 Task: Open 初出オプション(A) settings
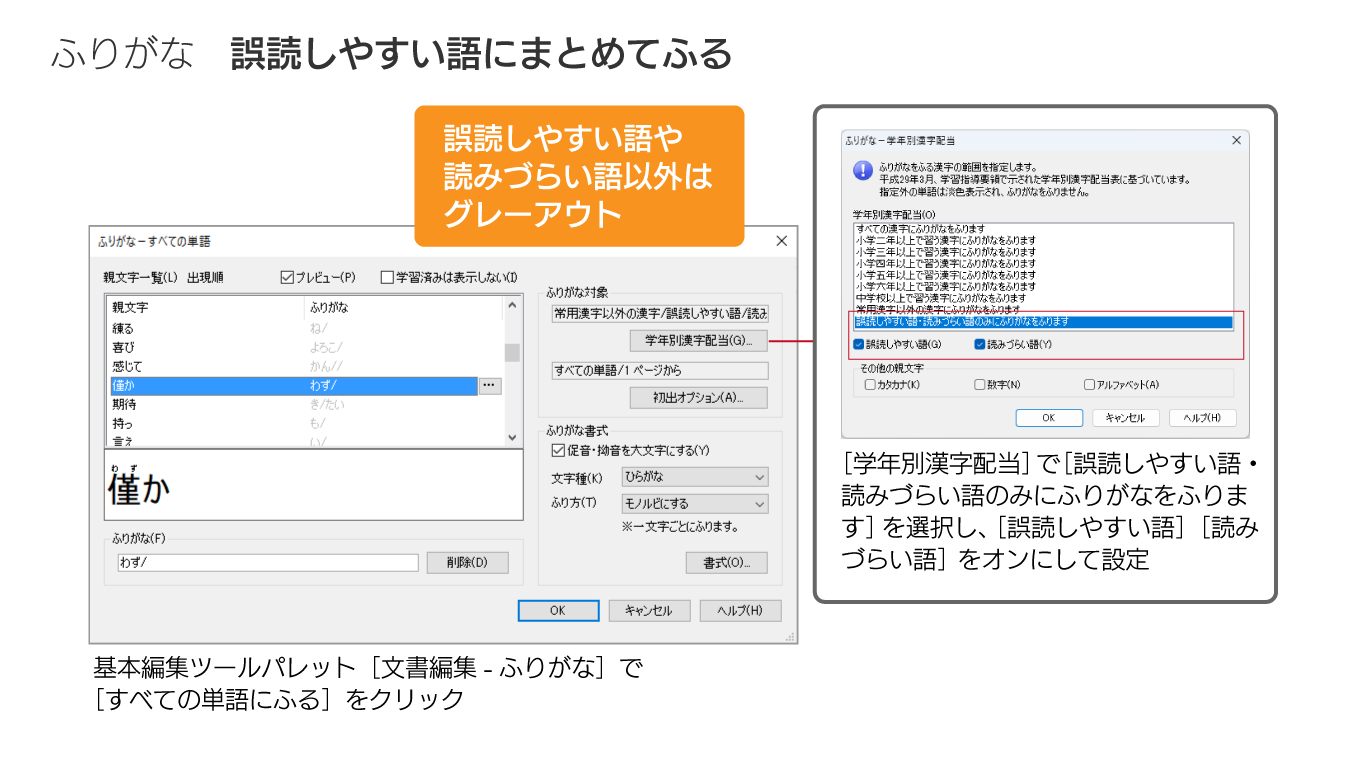(698, 397)
